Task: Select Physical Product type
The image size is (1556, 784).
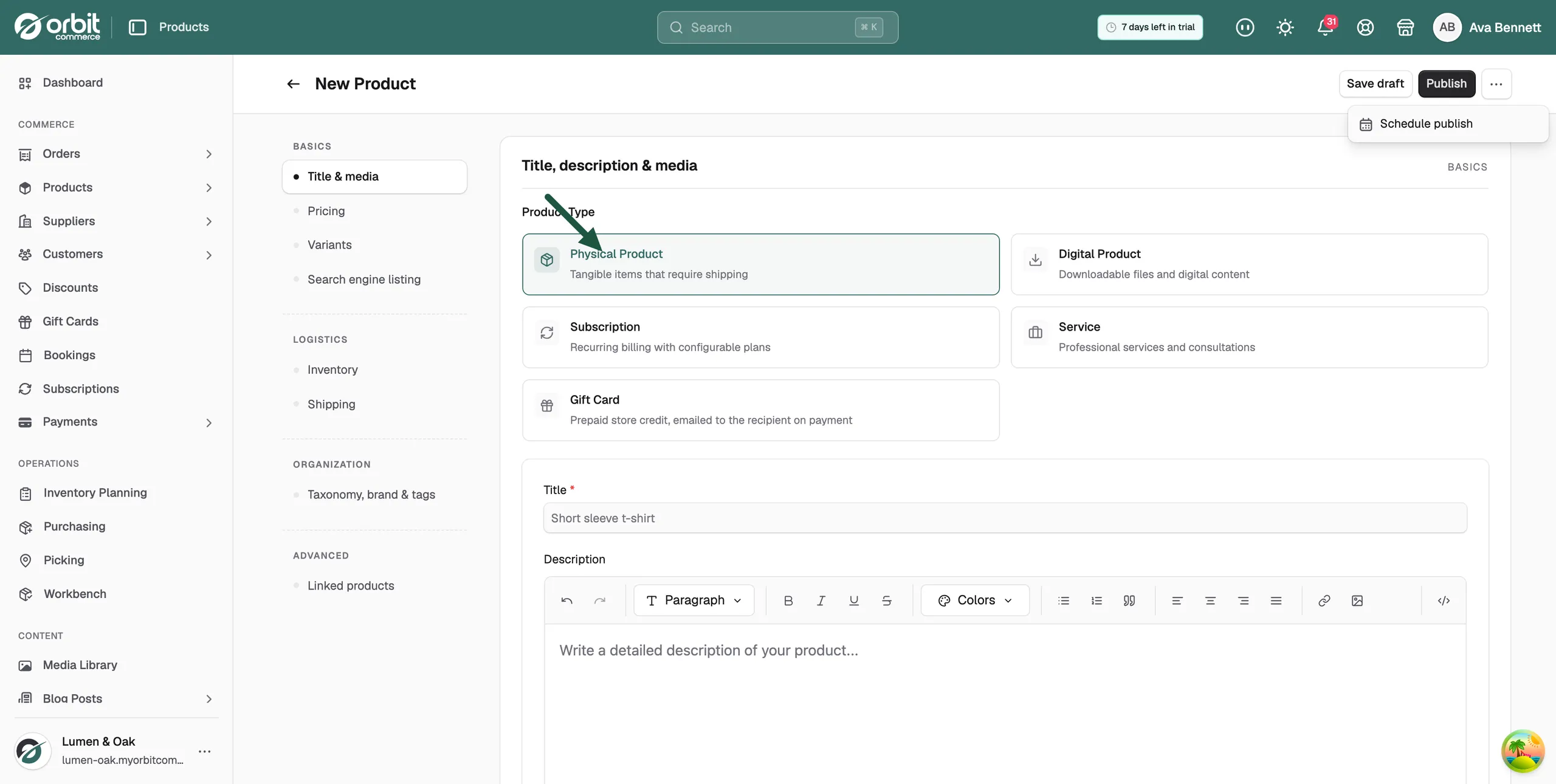Action: coord(760,264)
